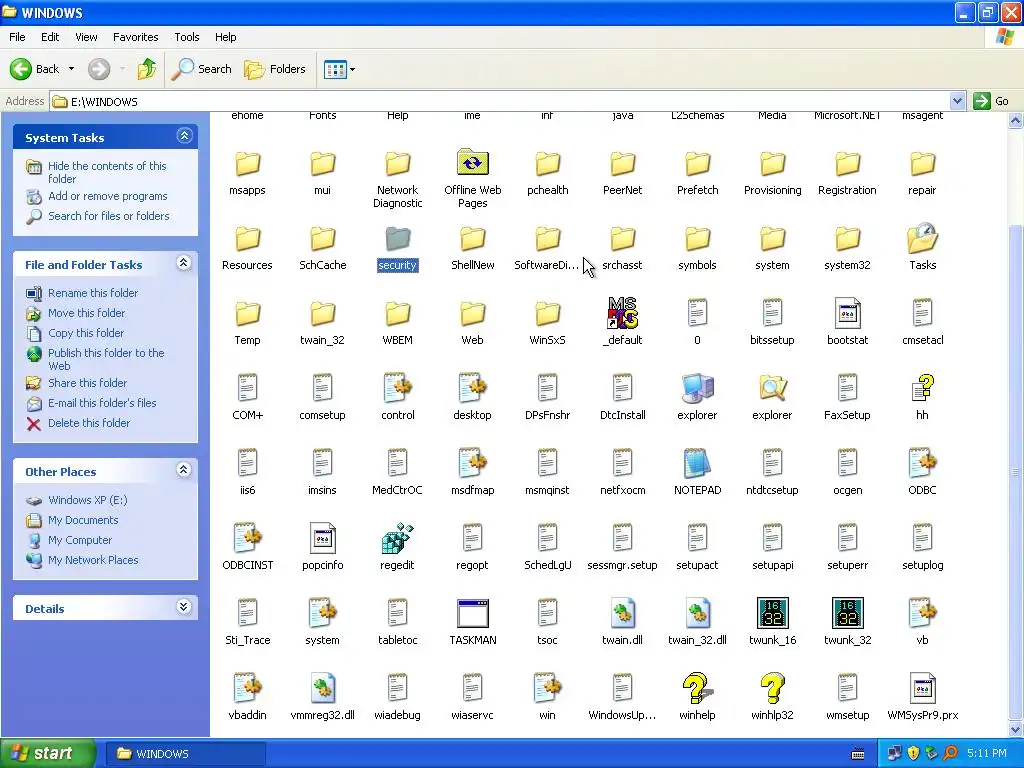Screen dimensions: 1024x768
Task: Select the twain.dll file icon
Action: (x=622, y=613)
